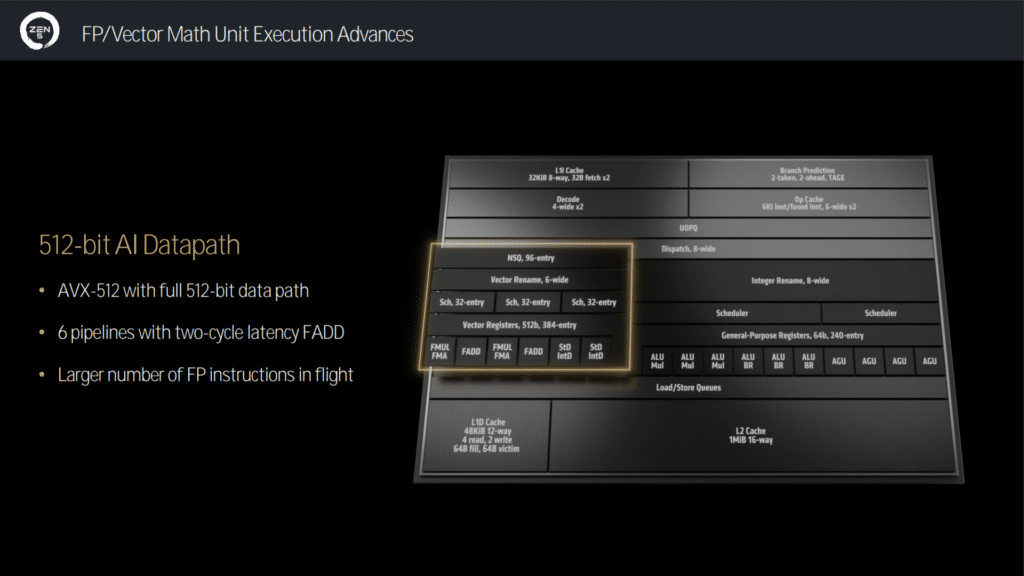1024x576 pixels.
Task: Click the Zen 5 logo
Action: pos(39,31)
